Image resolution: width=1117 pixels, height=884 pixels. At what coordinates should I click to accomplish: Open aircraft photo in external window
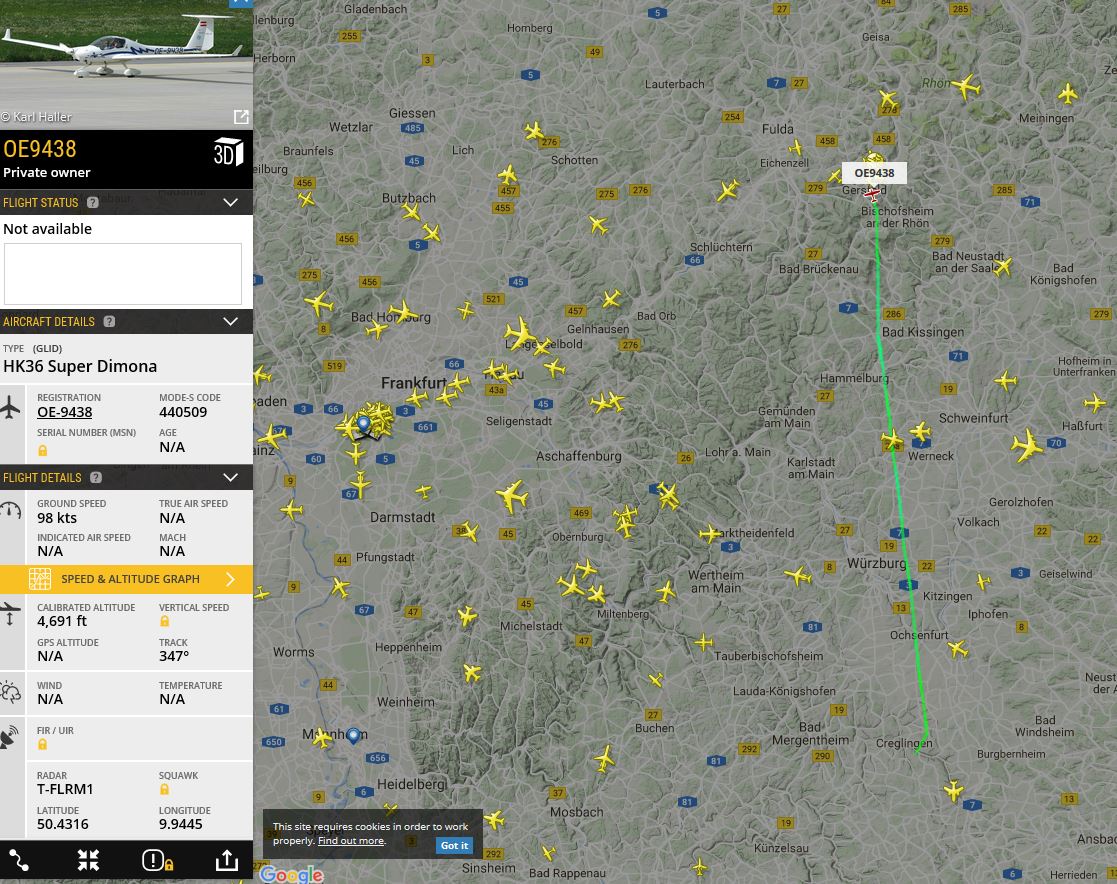tap(241, 117)
